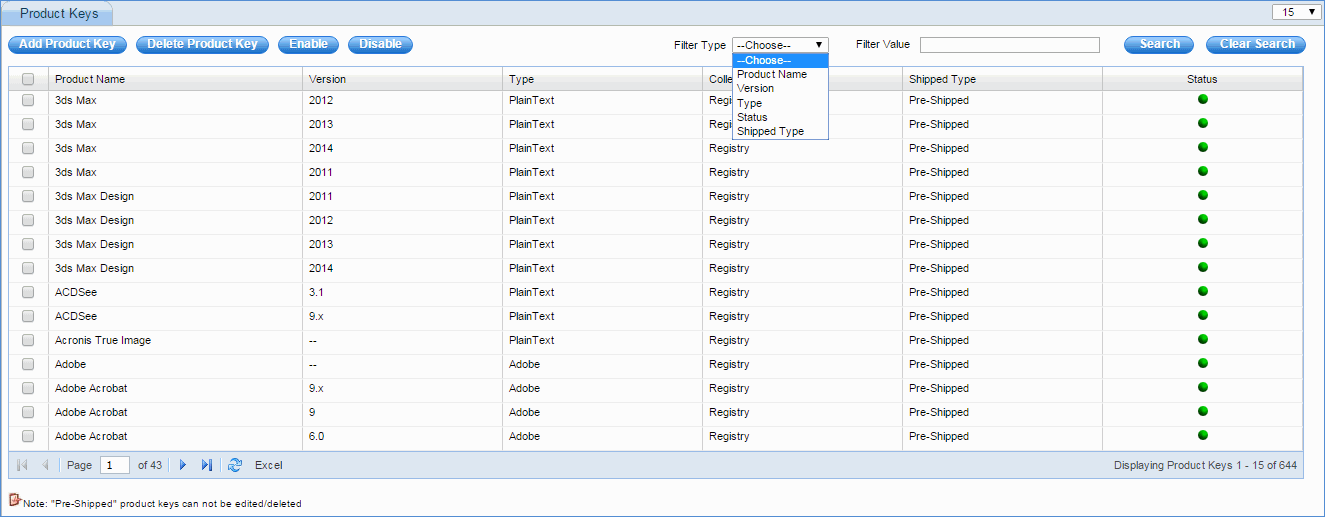
Task: Go to next page arrow
Action: 182,465
